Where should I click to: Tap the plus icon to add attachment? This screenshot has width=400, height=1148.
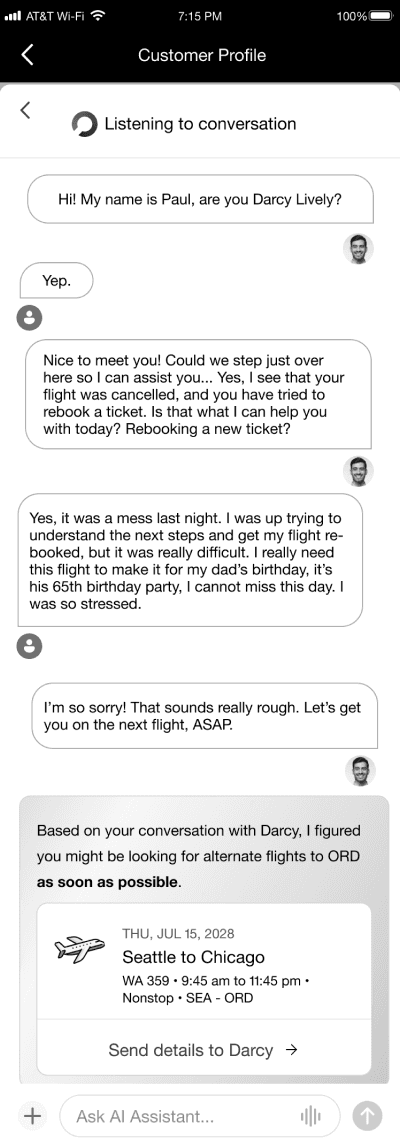point(33,1116)
